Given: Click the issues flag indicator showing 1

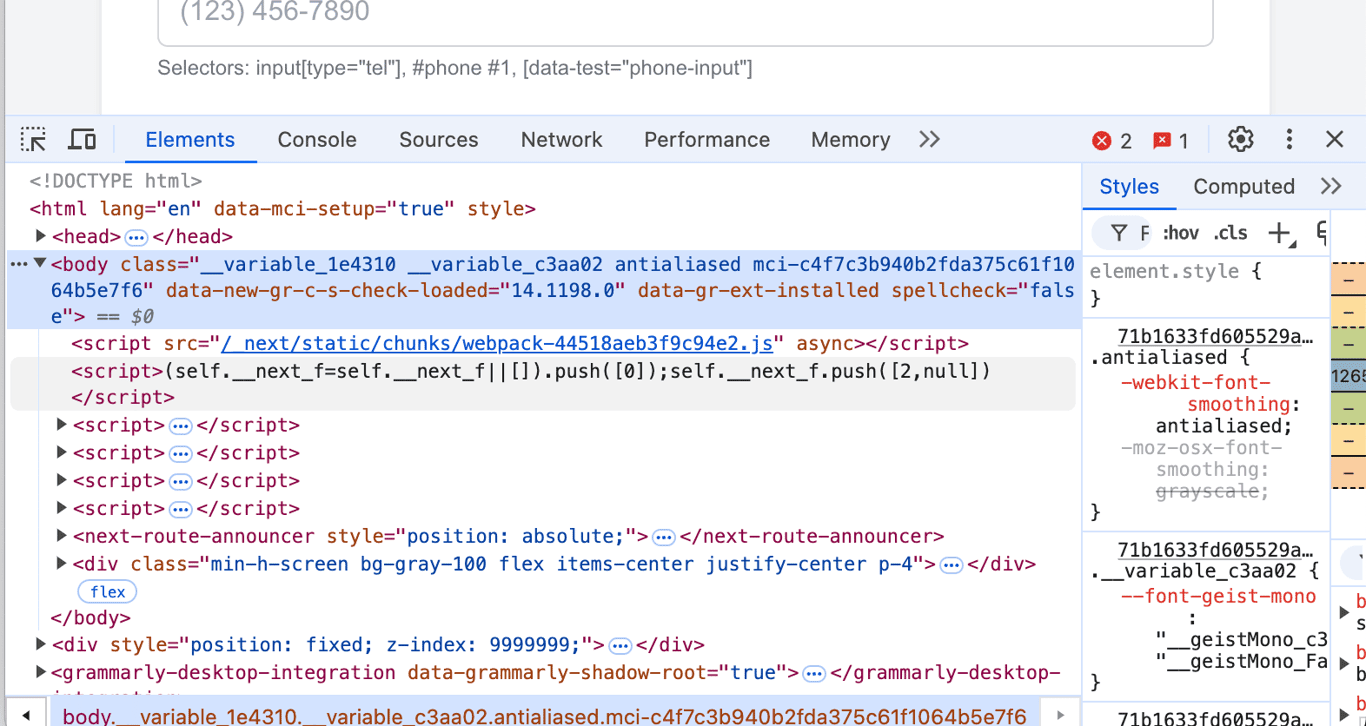Looking at the screenshot, I should 1171,141.
